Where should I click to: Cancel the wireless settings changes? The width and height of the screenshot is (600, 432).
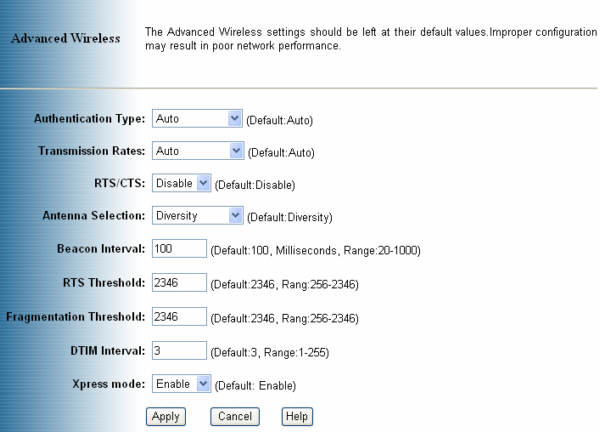pyautogui.click(x=235, y=416)
